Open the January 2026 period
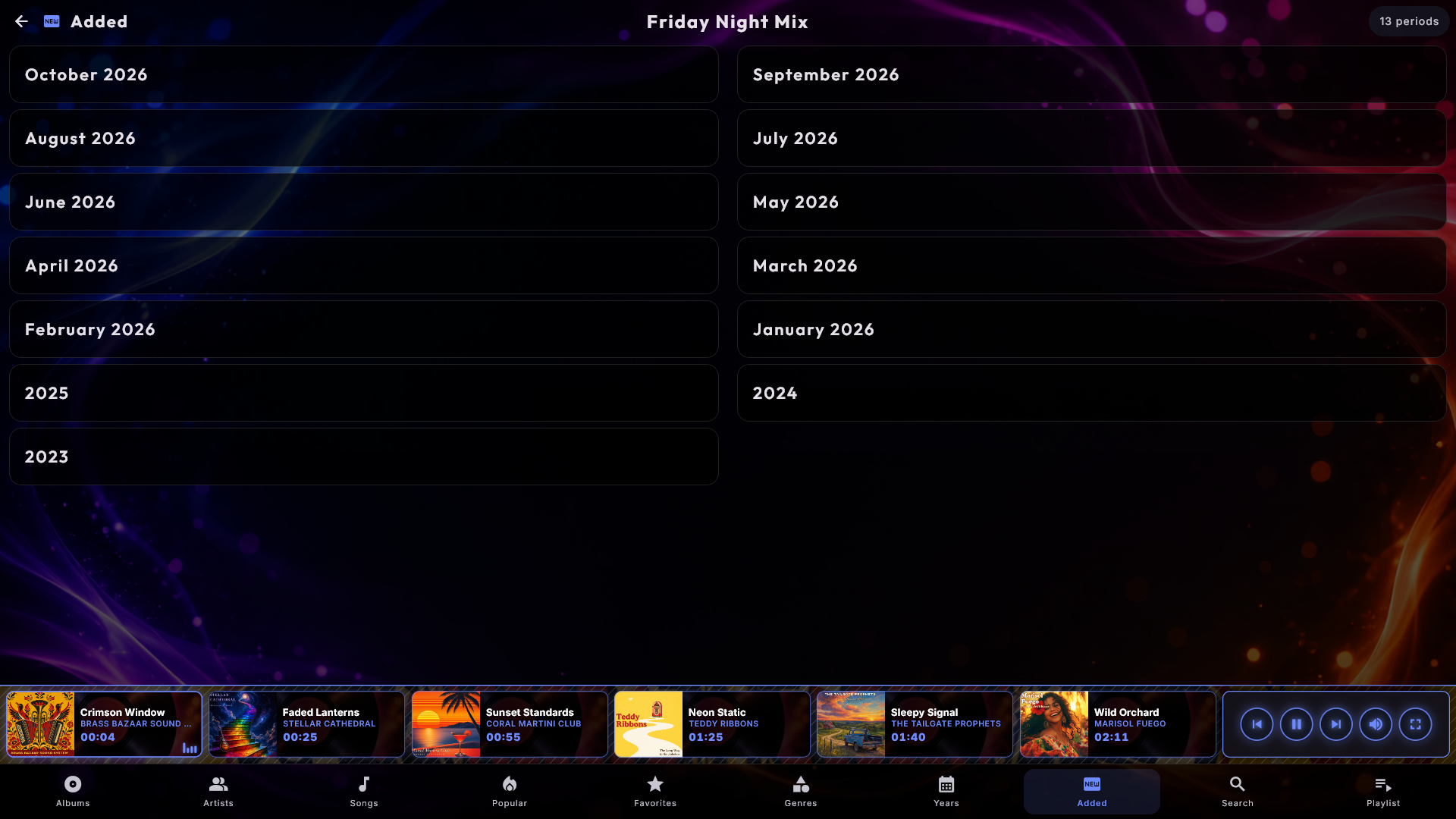The width and height of the screenshot is (1456, 819). 1092,329
